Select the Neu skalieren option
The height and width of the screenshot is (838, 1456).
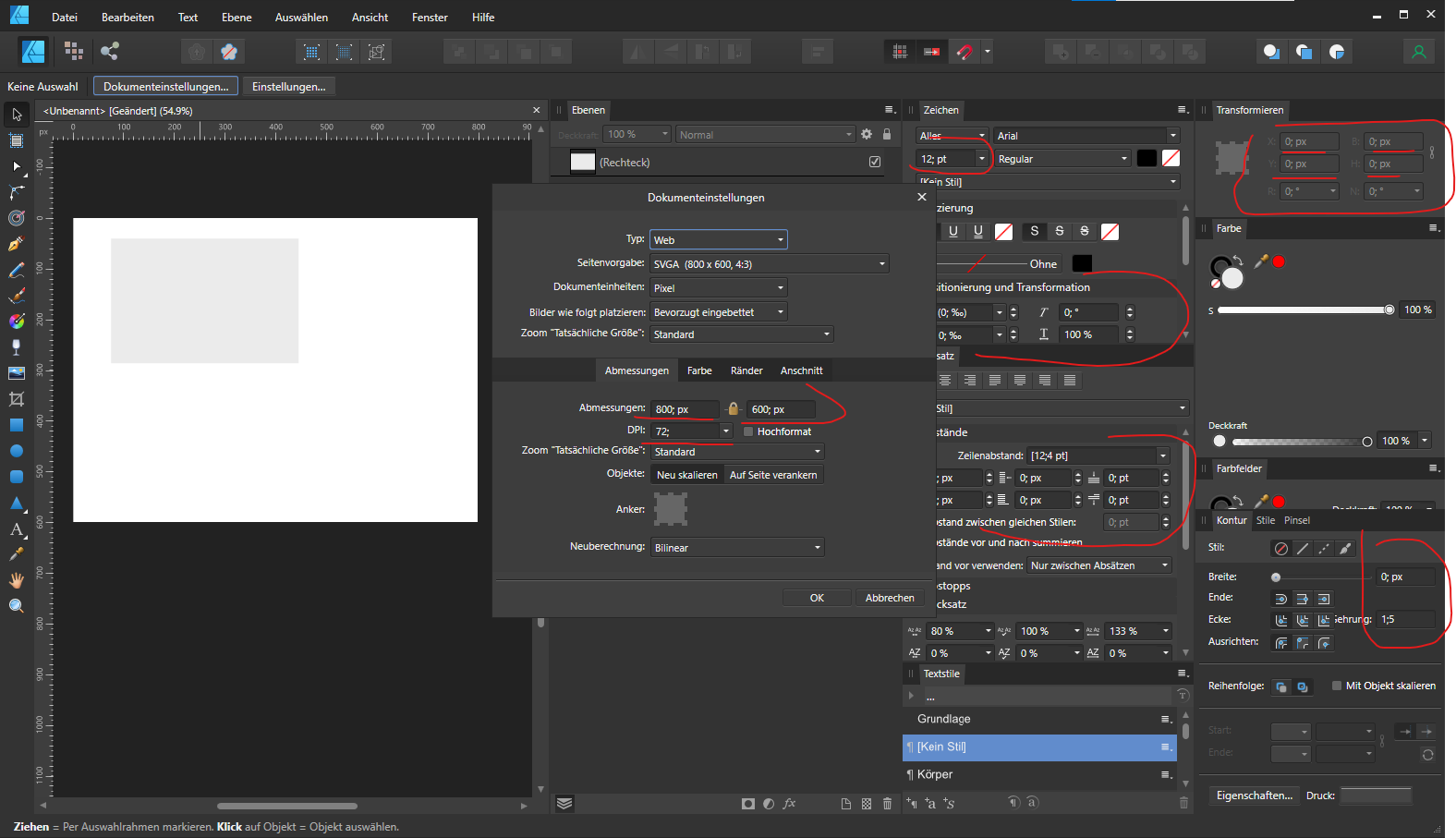(x=686, y=475)
